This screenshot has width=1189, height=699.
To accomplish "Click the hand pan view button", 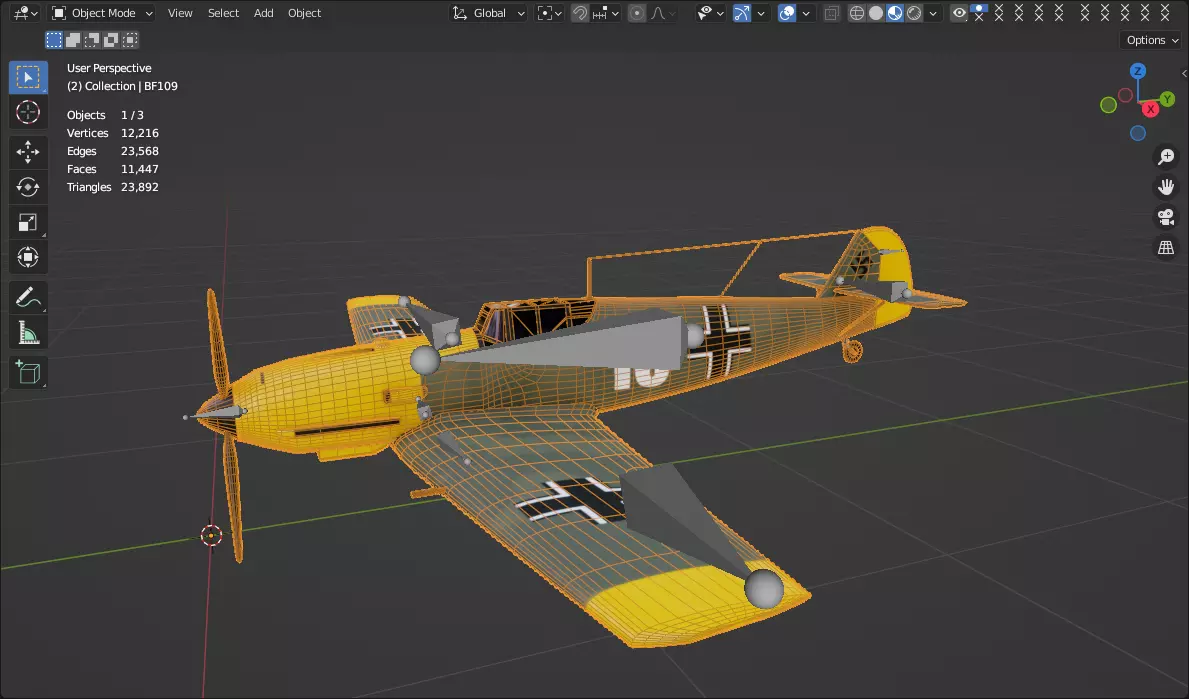I will tap(1165, 187).
